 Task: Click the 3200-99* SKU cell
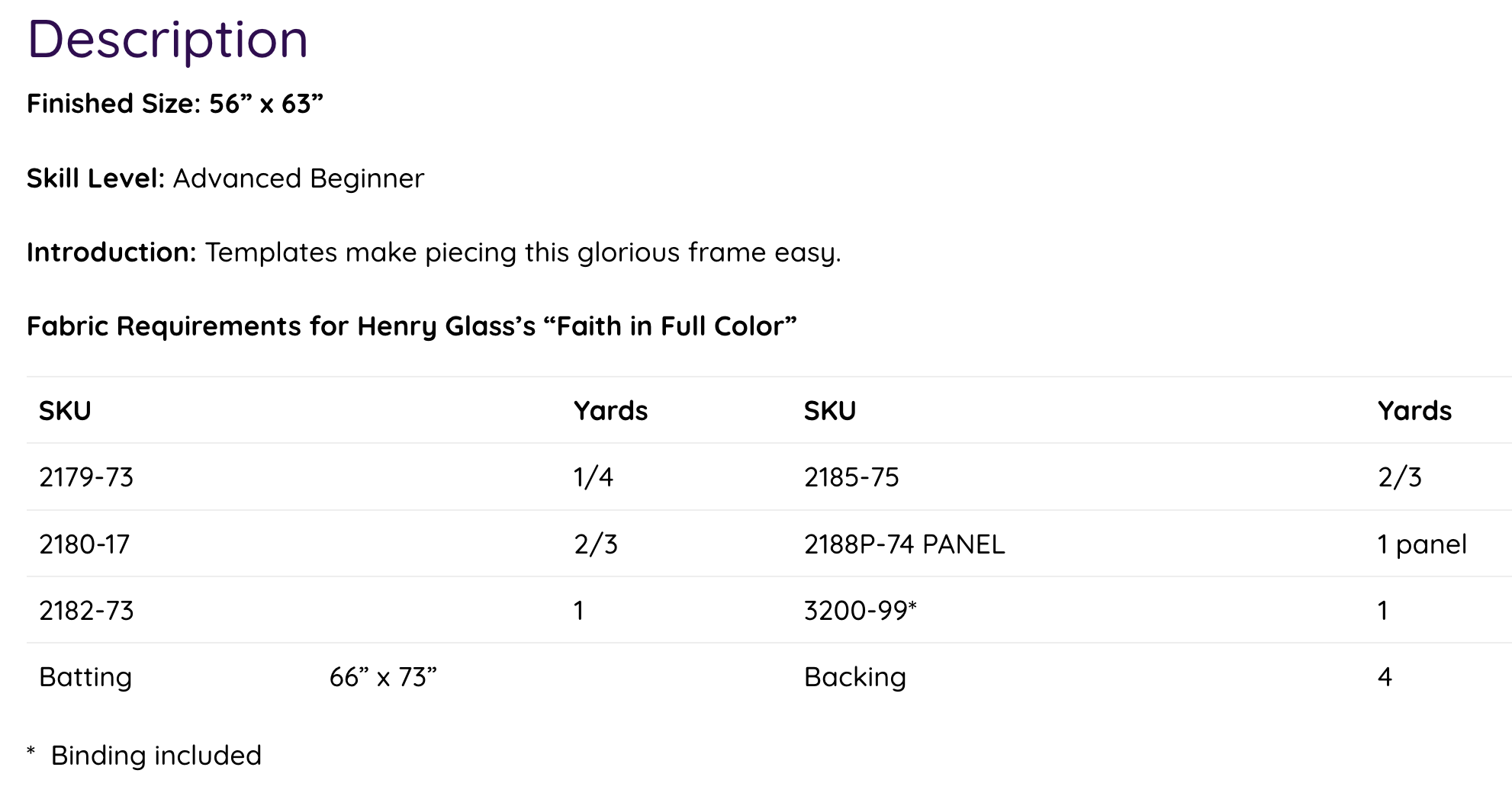pyautogui.click(x=861, y=611)
